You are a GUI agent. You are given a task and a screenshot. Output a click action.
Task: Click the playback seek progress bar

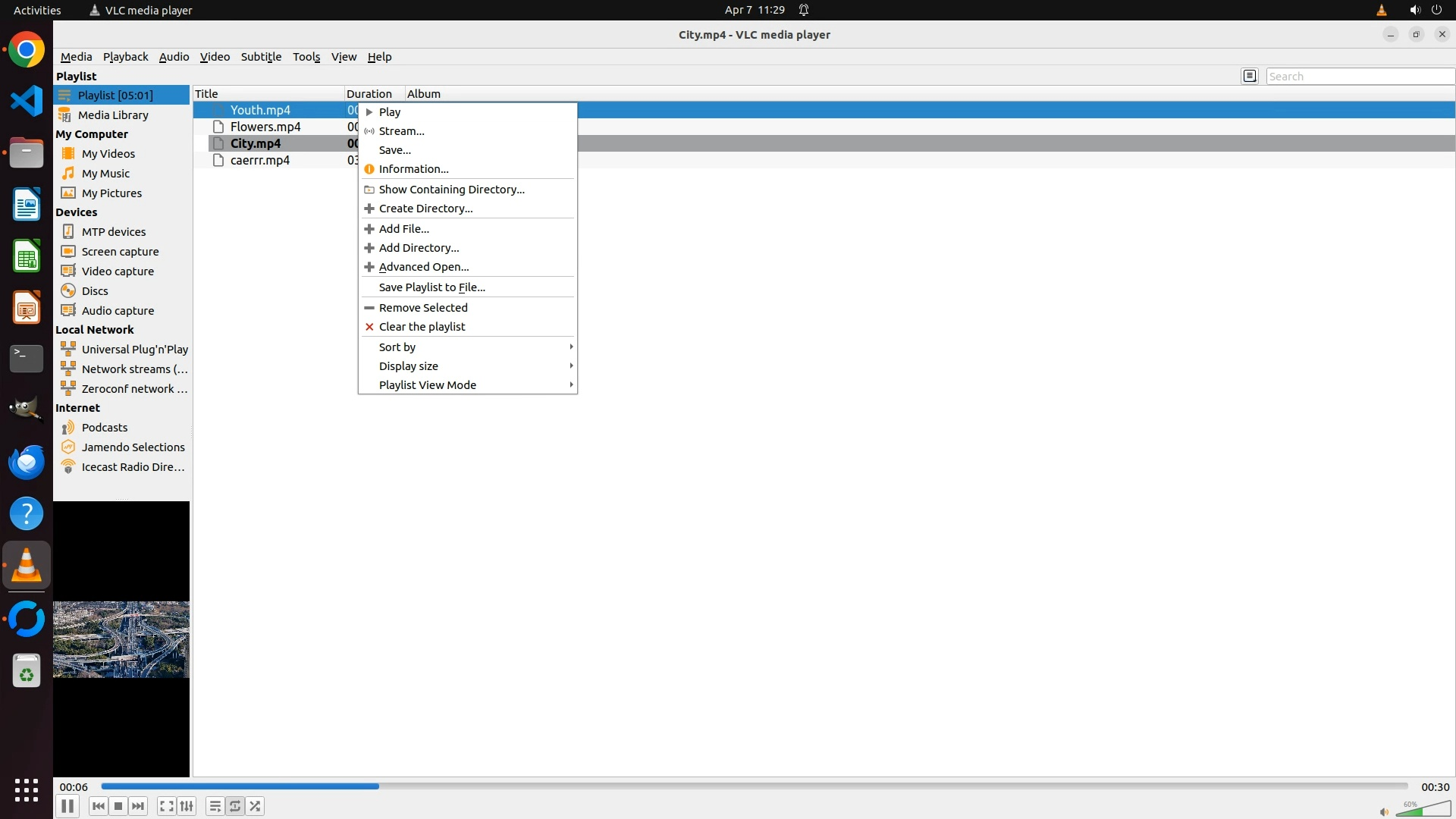[x=754, y=786]
